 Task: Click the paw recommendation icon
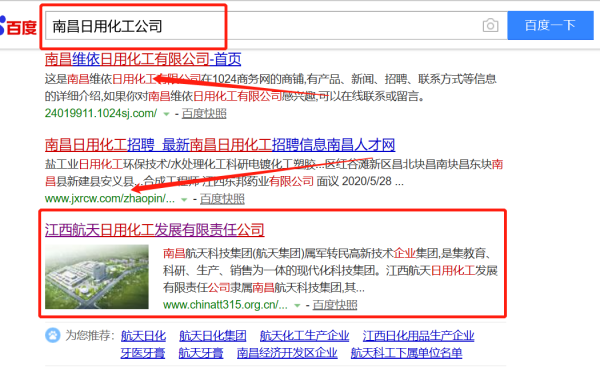(x=52, y=335)
